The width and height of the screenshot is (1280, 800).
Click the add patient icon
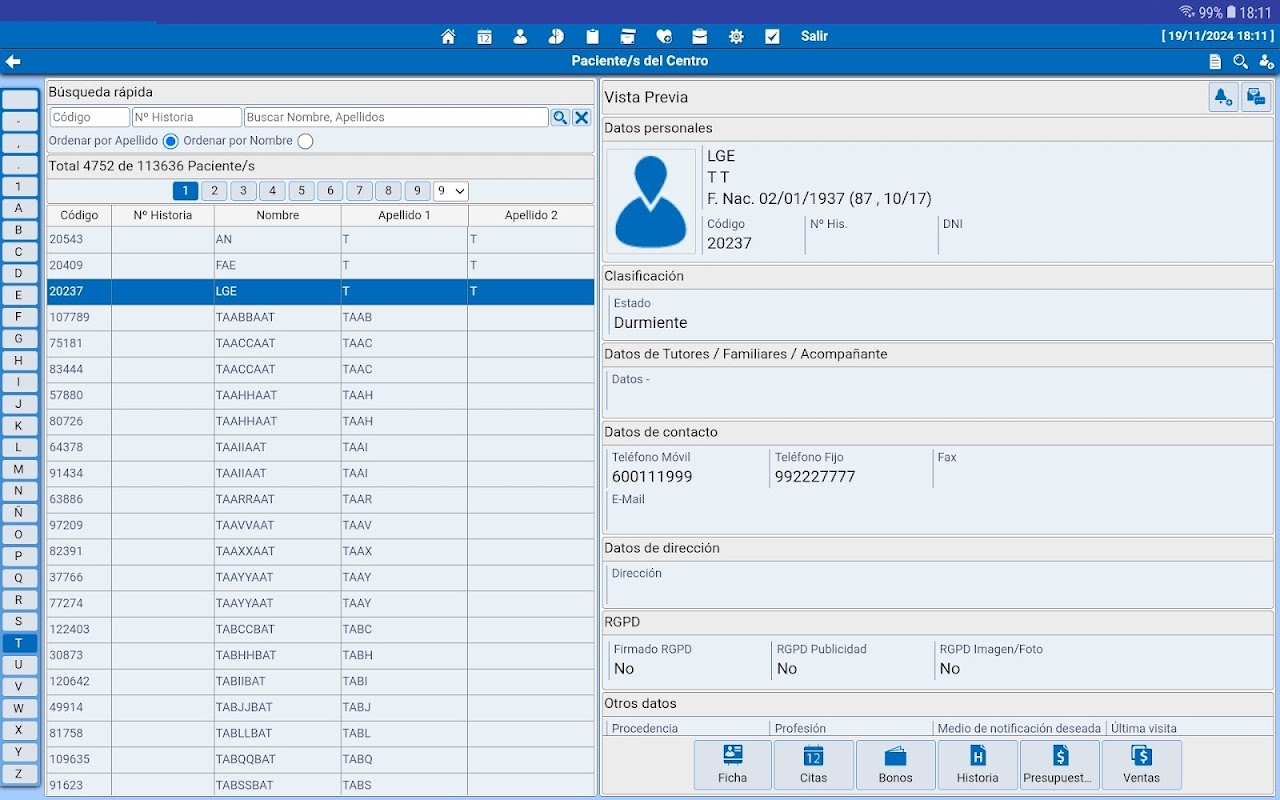[1266, 61]
